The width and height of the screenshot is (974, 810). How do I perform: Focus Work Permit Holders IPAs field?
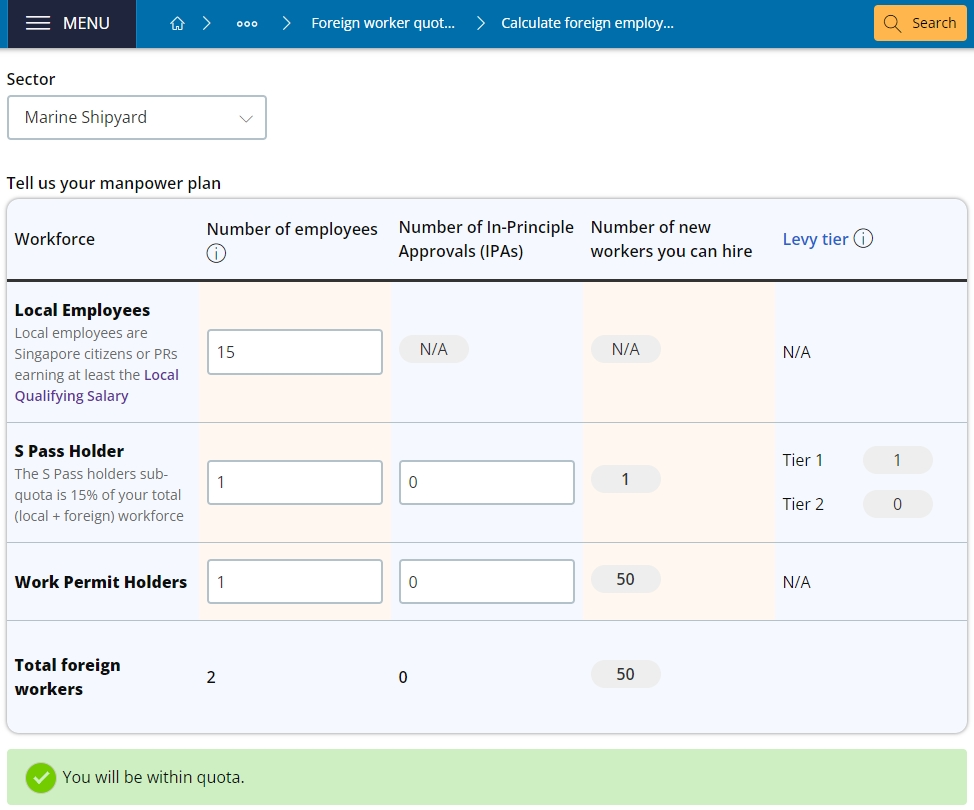tap(486, 581)
